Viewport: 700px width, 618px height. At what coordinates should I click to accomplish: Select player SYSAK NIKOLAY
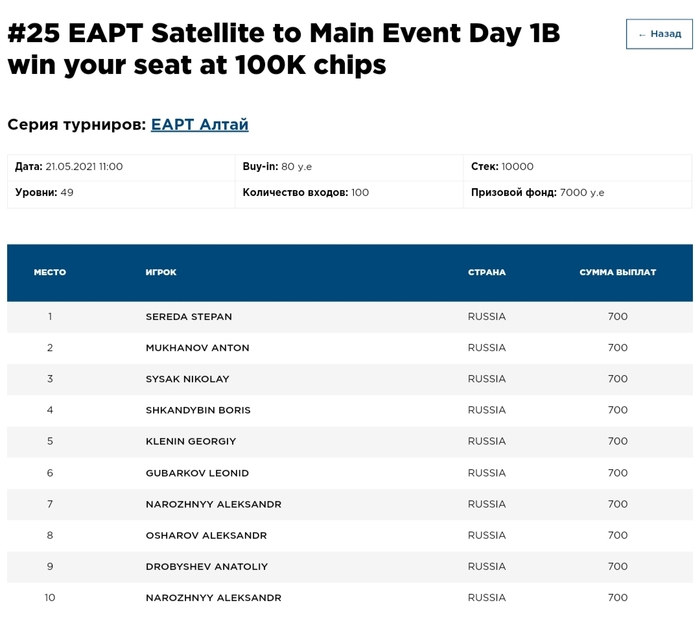[187, 379]
